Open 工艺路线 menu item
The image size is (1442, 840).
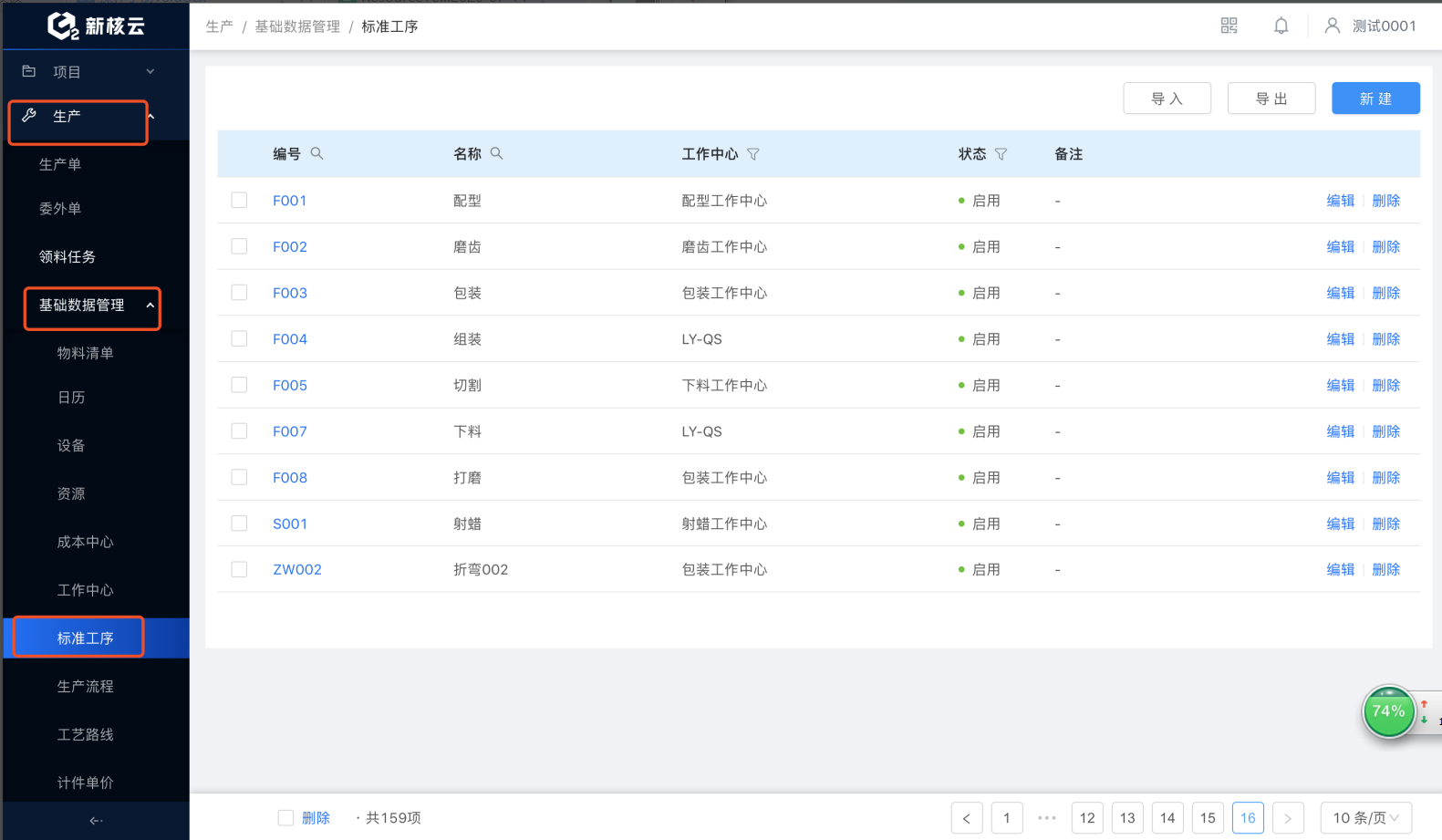[86, 734]
